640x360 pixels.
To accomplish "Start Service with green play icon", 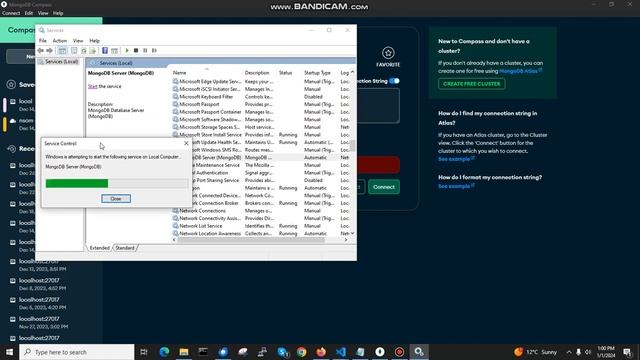I will pos(127,51).
